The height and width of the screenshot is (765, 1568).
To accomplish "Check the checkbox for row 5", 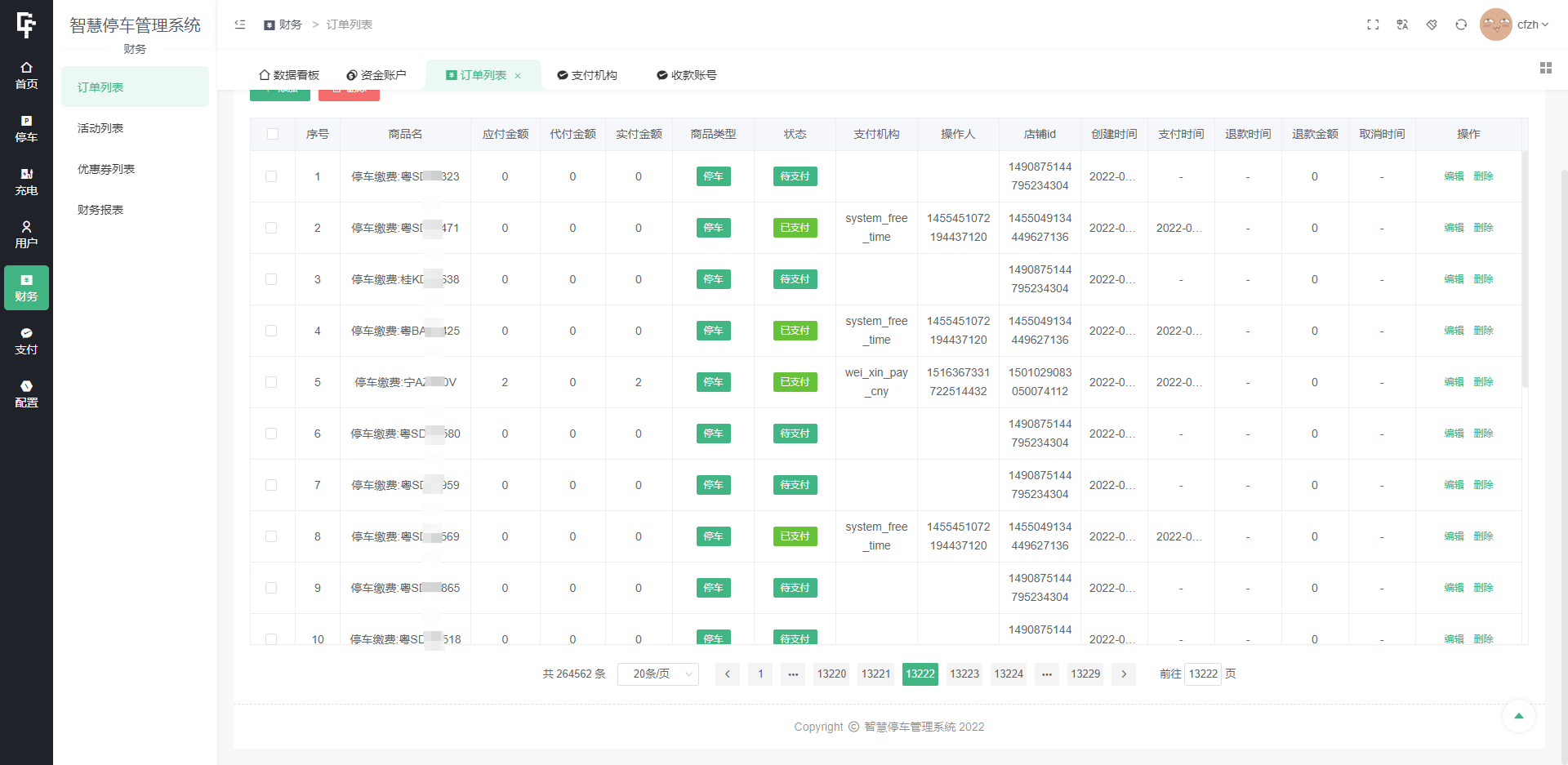I will pos(271,382).
